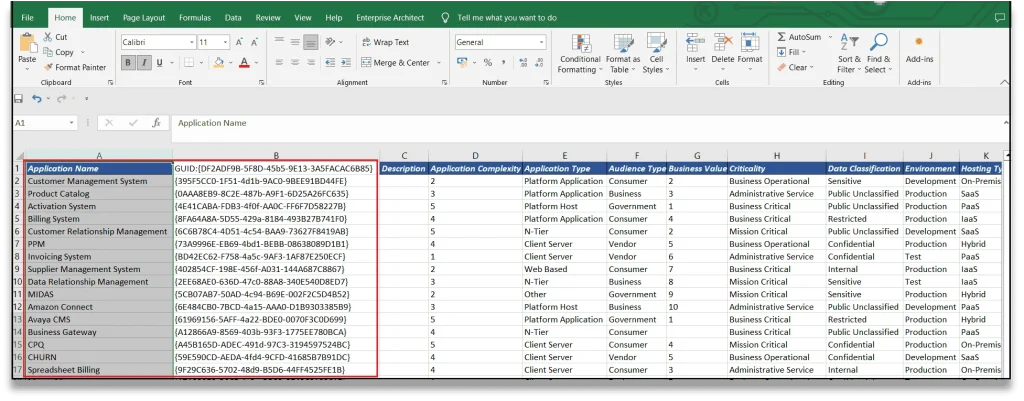Switch to the Insert tab

(99, 18)
